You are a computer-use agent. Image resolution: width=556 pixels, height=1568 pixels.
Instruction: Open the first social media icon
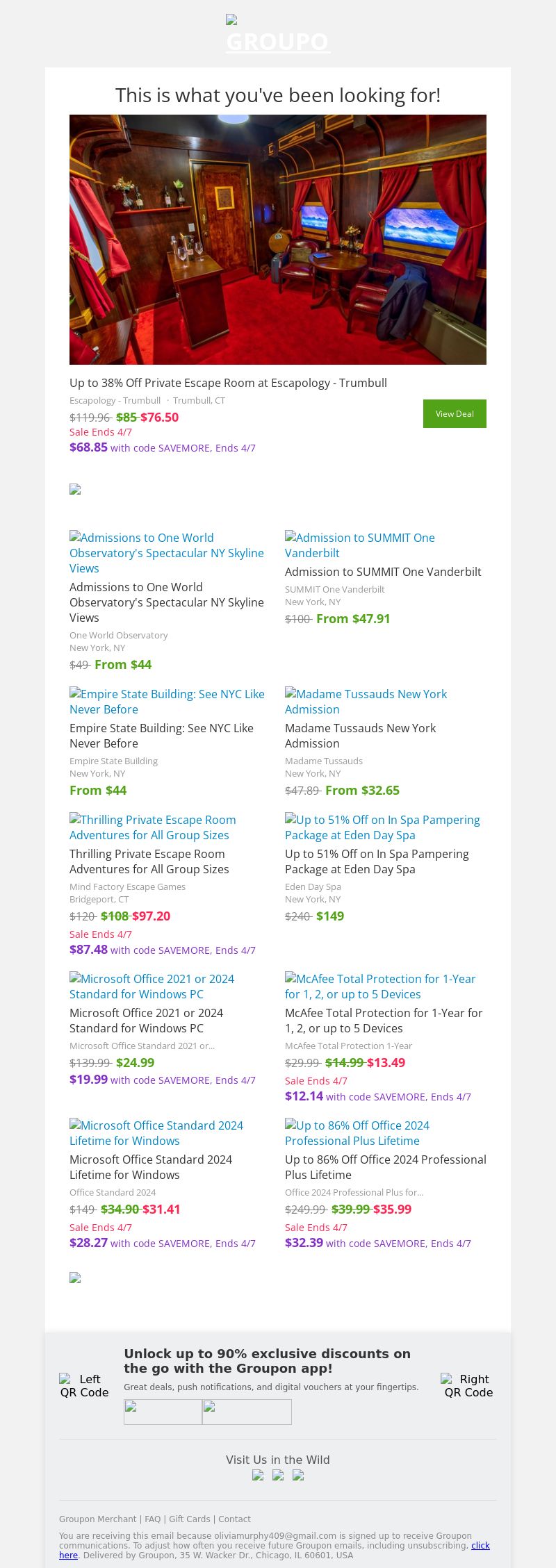tap(258, 1475)
